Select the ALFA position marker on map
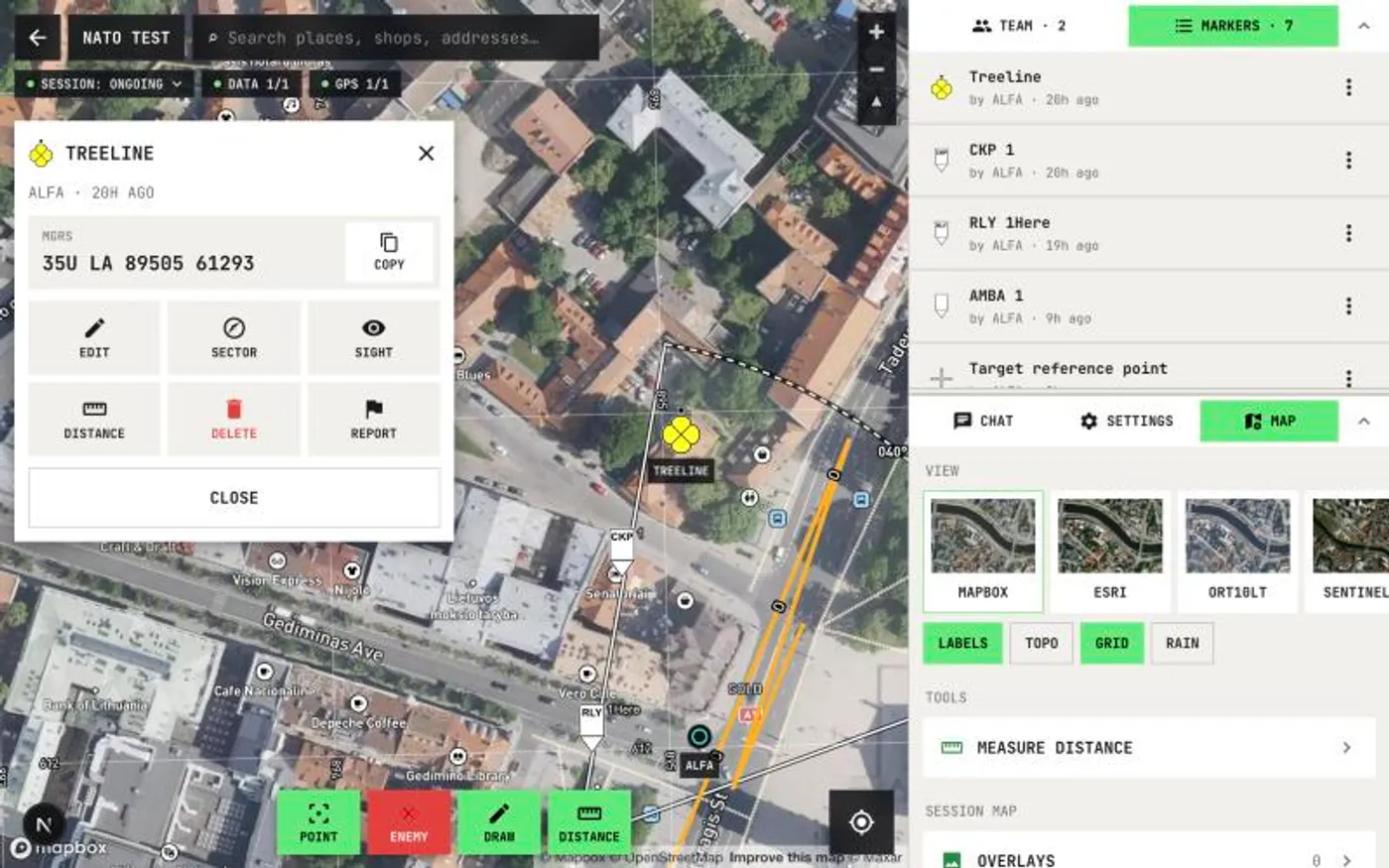Image resolution: width=1389 pixels, height=868 pixels. pos(699,736)
